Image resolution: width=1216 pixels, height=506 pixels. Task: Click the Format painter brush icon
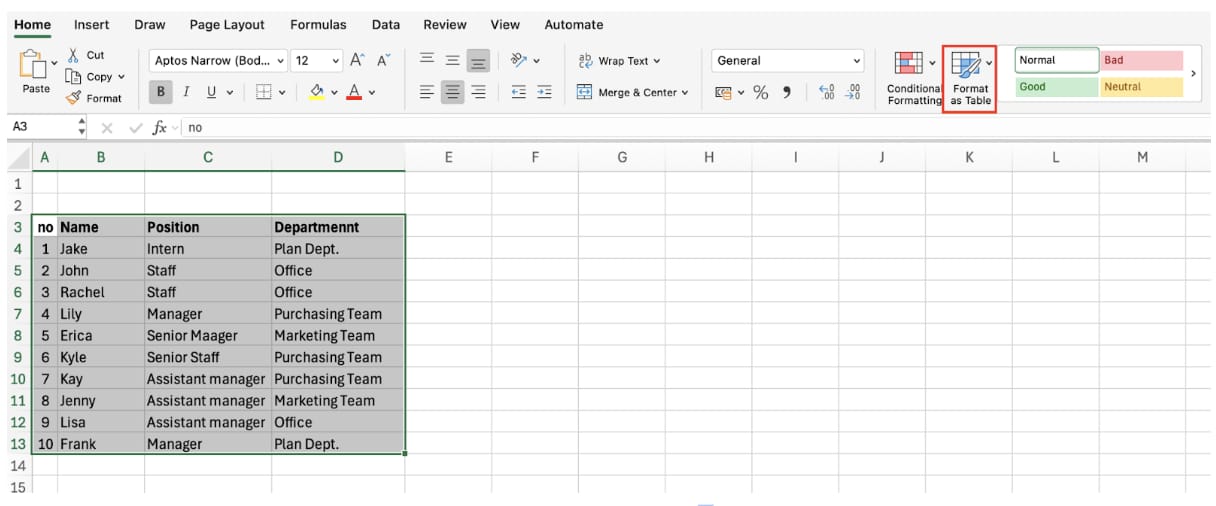click(74, 98)
